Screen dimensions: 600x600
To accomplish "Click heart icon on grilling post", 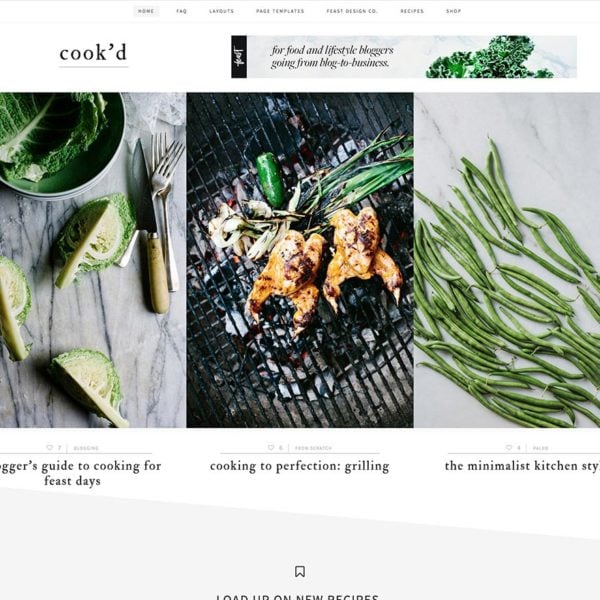I will (x=271, y=447).
